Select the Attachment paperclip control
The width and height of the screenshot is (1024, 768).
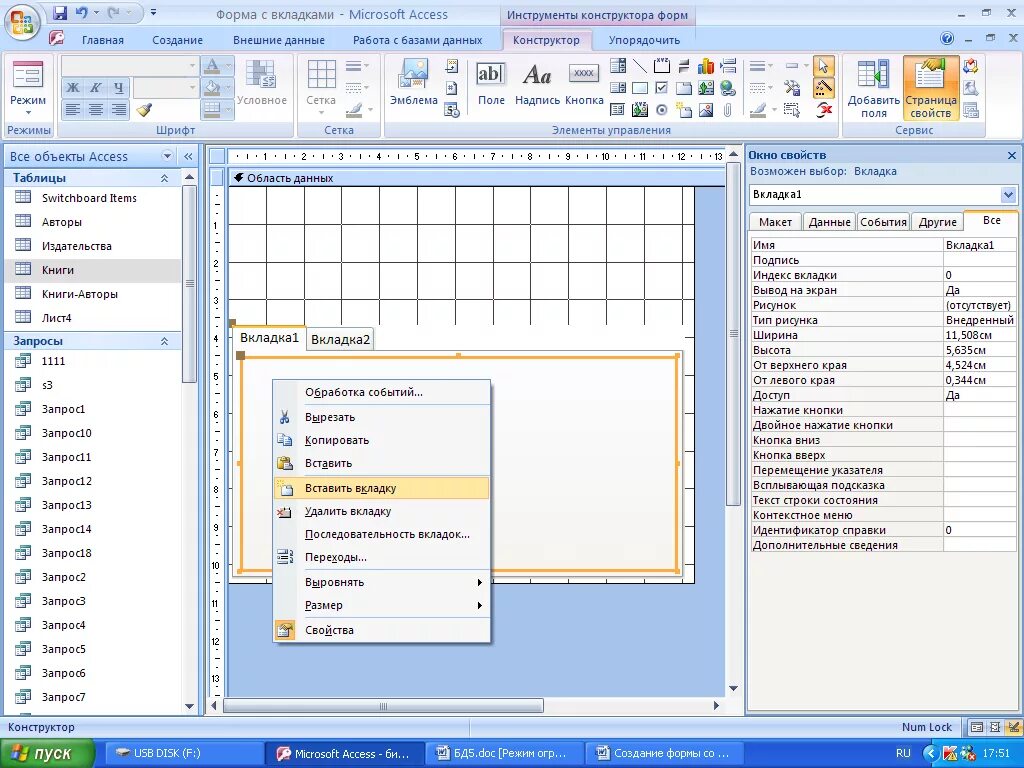tap(728, 110)
